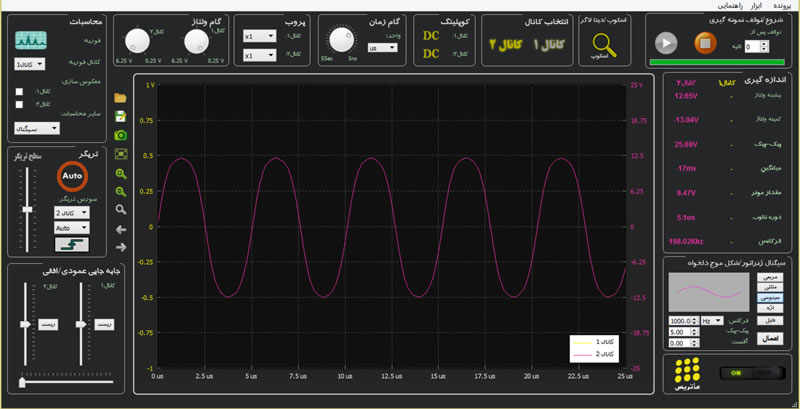The image size is (800, 409).
Task: Toggle channel 1 coupling DC label
Action: [431, 36]
